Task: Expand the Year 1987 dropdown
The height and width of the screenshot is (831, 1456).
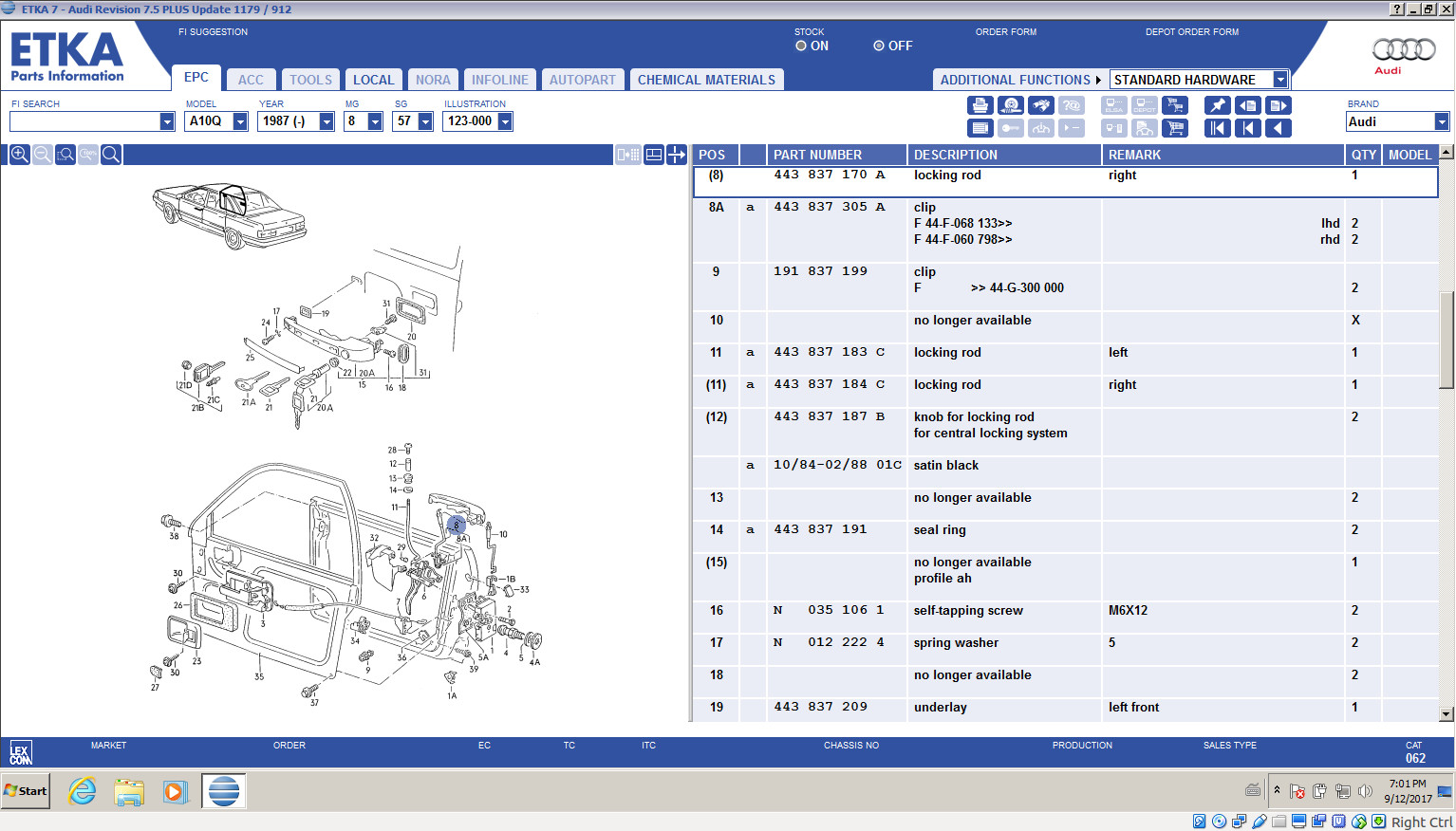Action: coord(327,121)
